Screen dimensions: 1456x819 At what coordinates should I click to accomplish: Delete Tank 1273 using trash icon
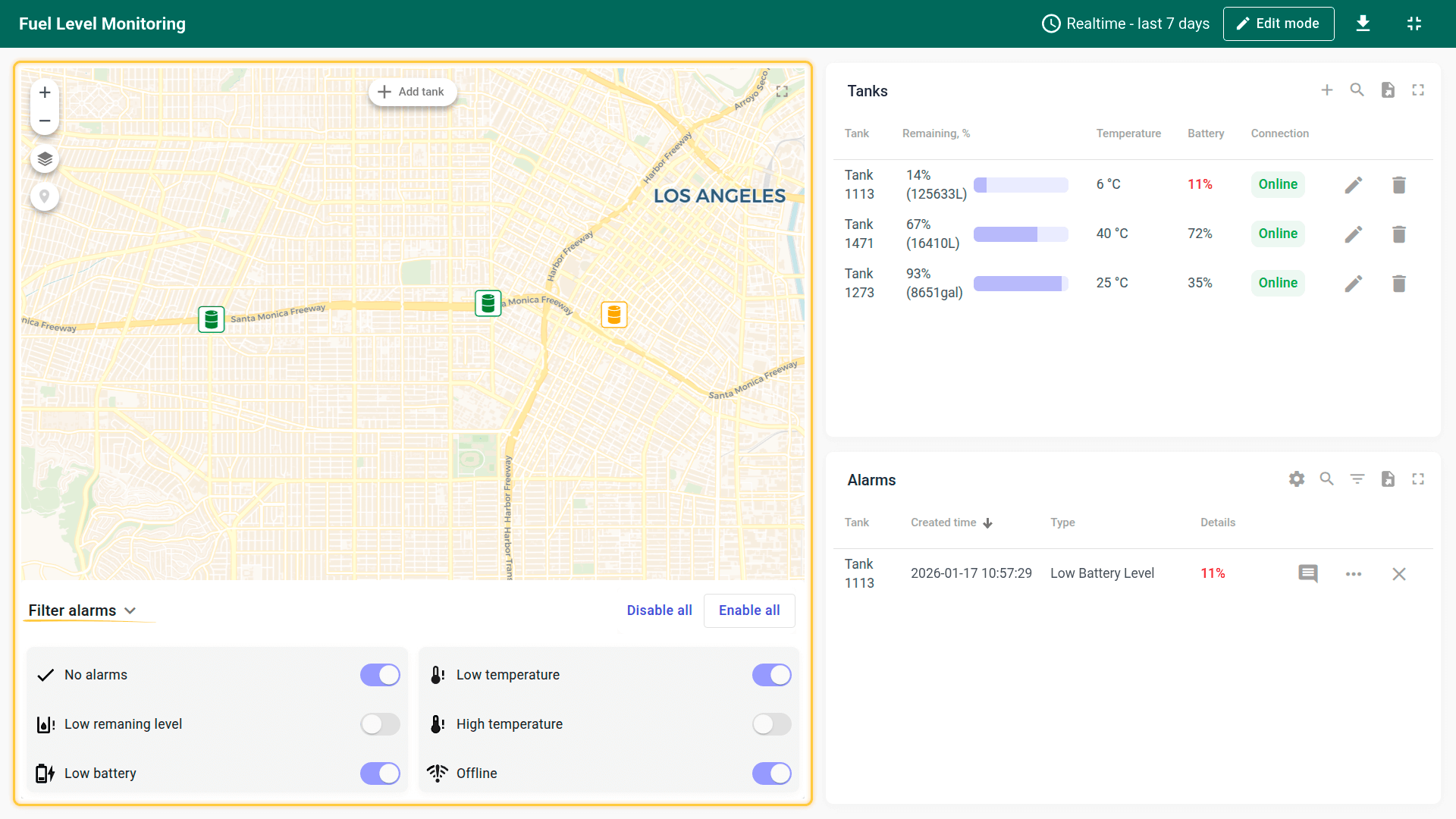(x=1398, y=284)
